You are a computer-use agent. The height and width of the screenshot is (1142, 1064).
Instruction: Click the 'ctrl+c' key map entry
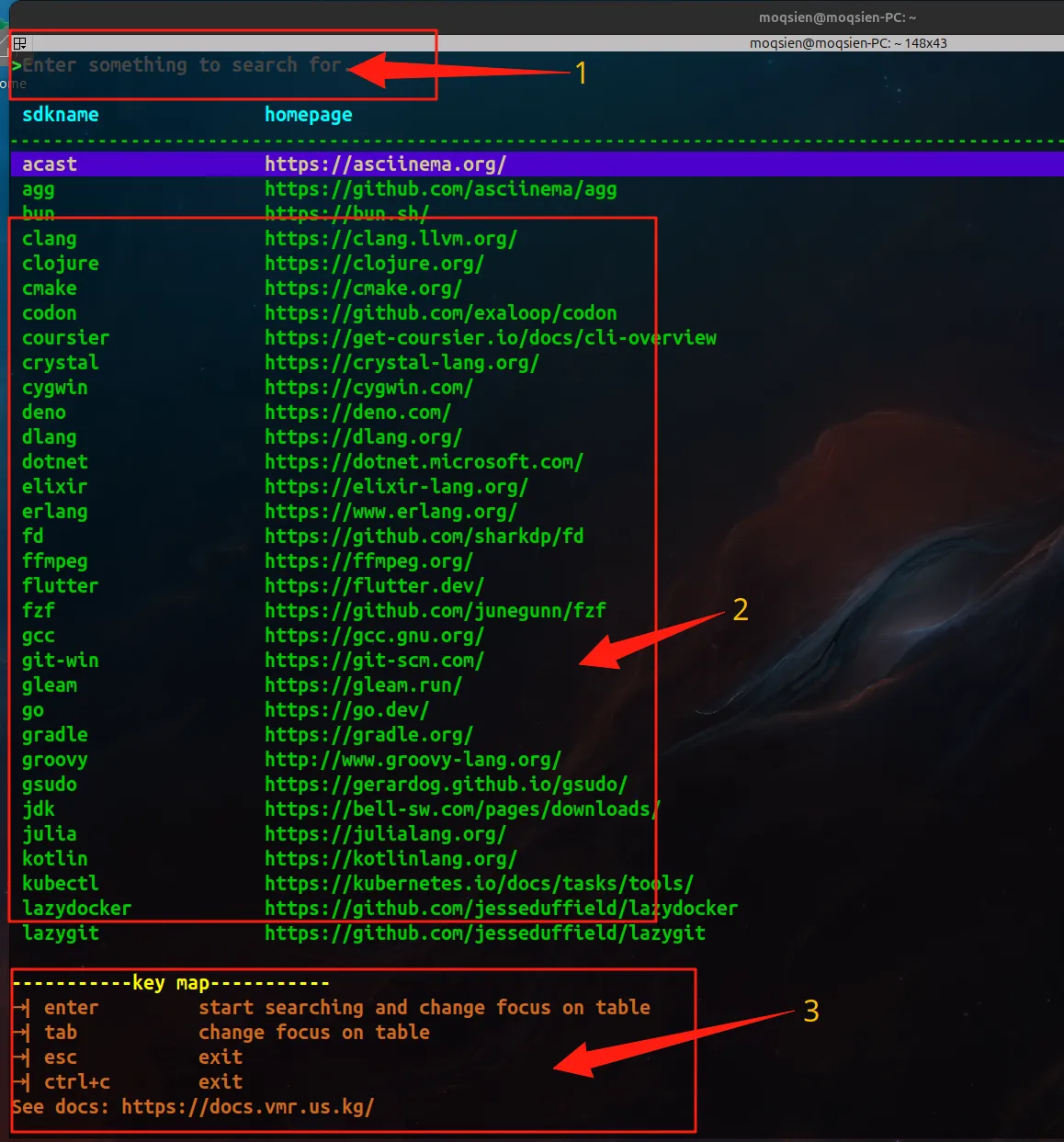pos(77,1082)
